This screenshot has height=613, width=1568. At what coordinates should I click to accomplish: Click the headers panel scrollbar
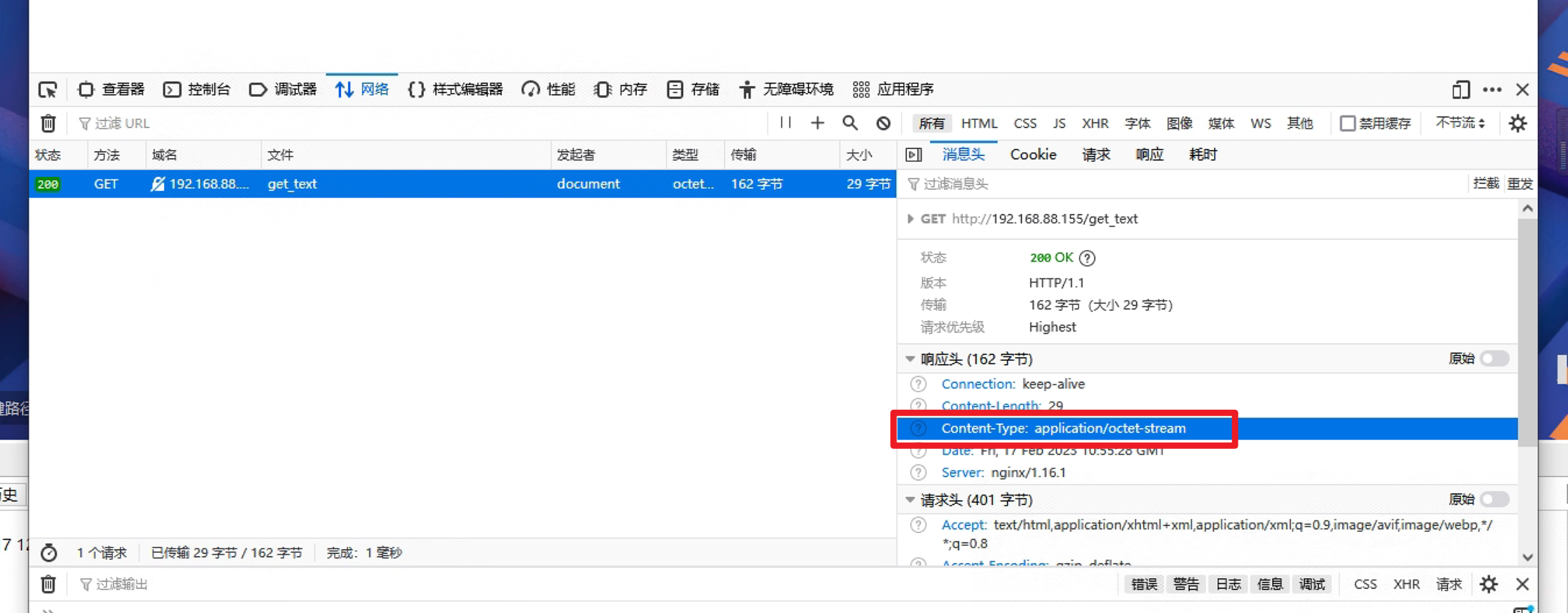coord(1527,334)
